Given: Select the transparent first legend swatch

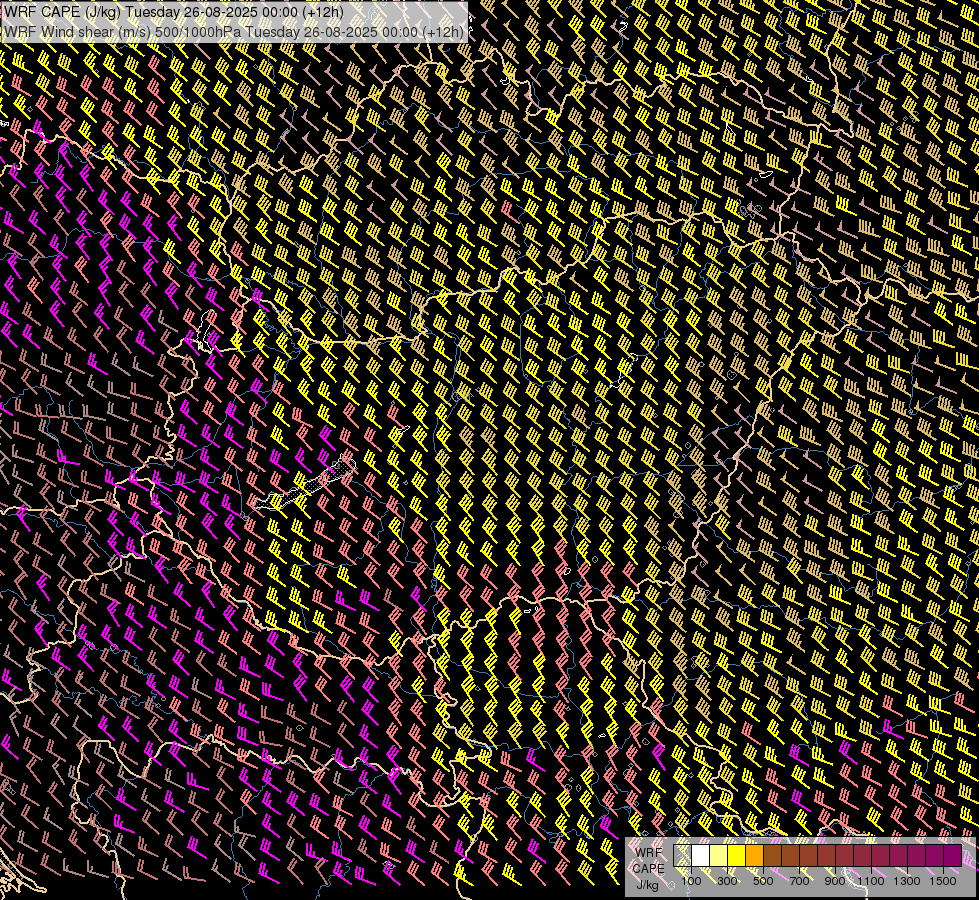Looking at the screenshot, I should [682, 856].
